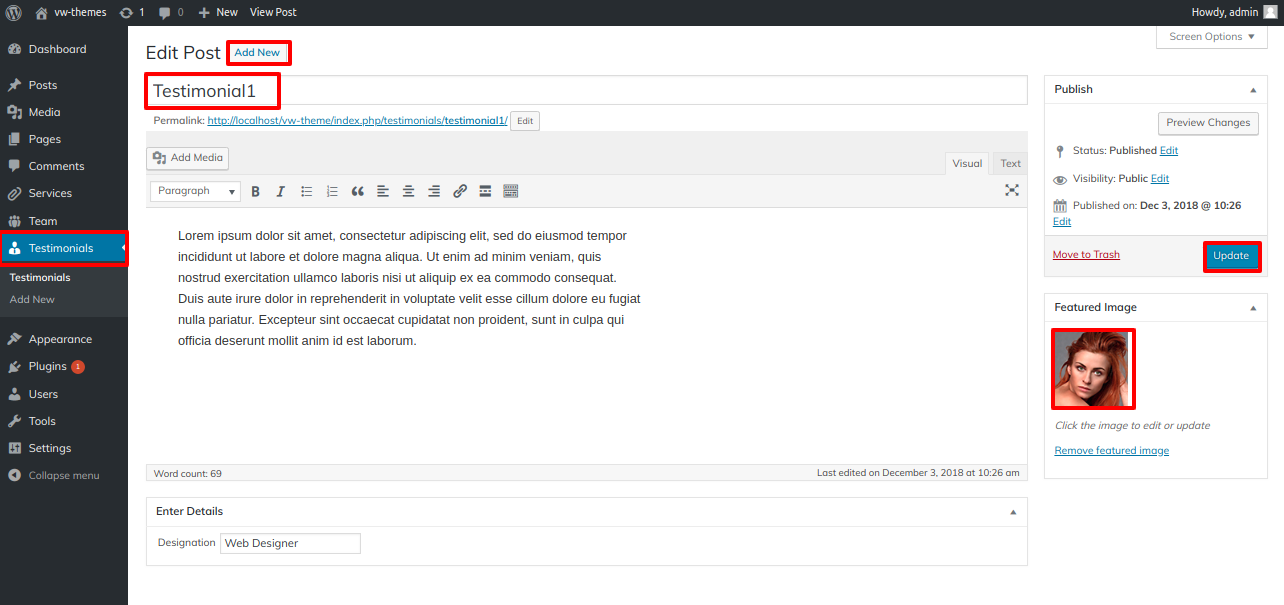
Task: Collapse the Featured Image panel
Action: [1253, 308]
